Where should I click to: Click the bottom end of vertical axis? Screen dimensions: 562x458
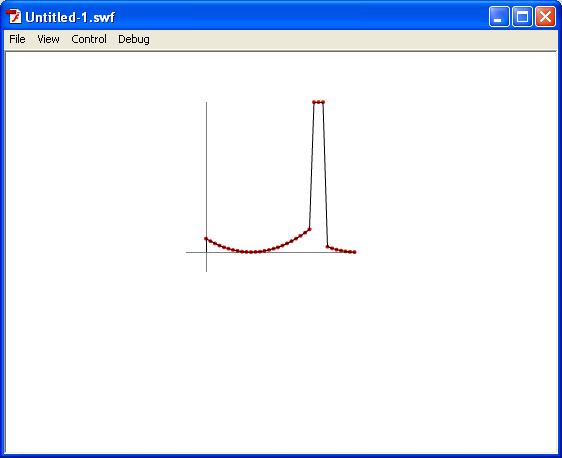206,271
